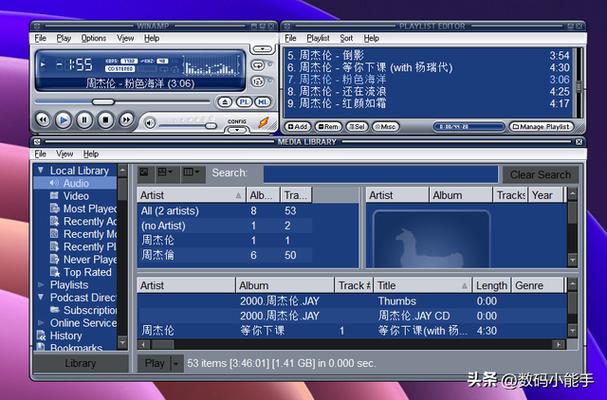Mute audio via speaker icon

click(x=150, y=123)
